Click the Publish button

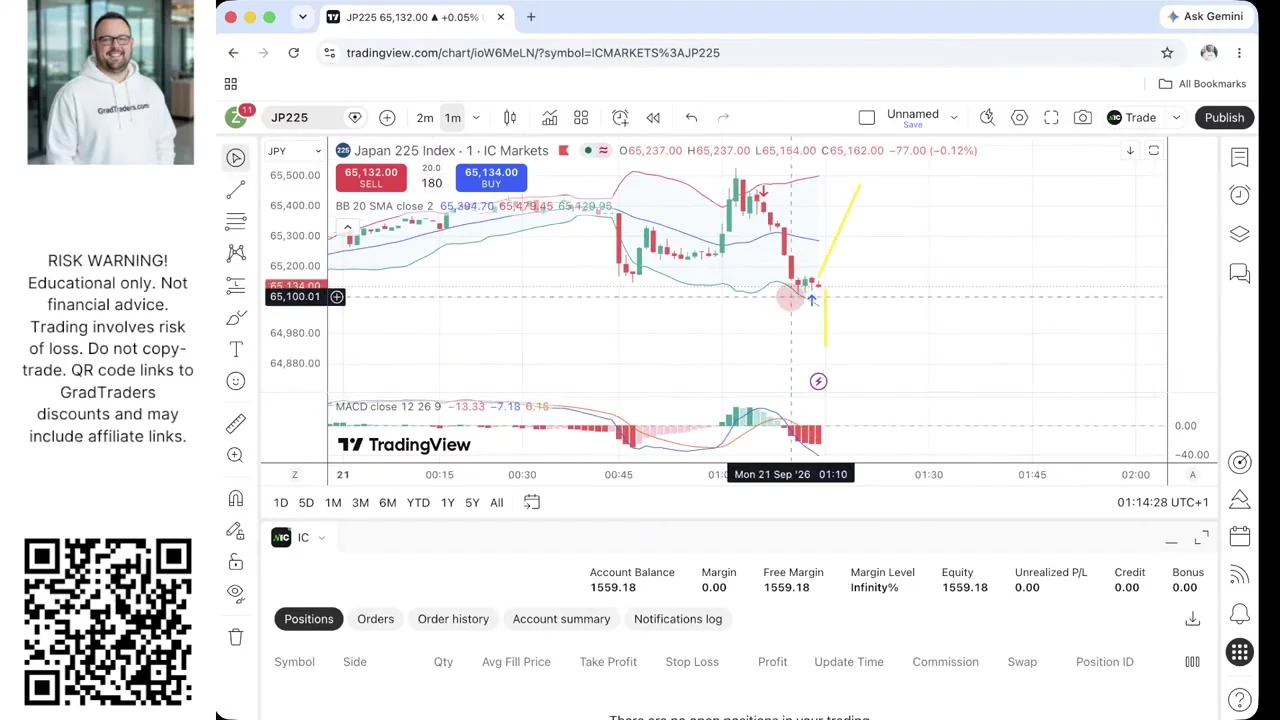(1224, 118)
